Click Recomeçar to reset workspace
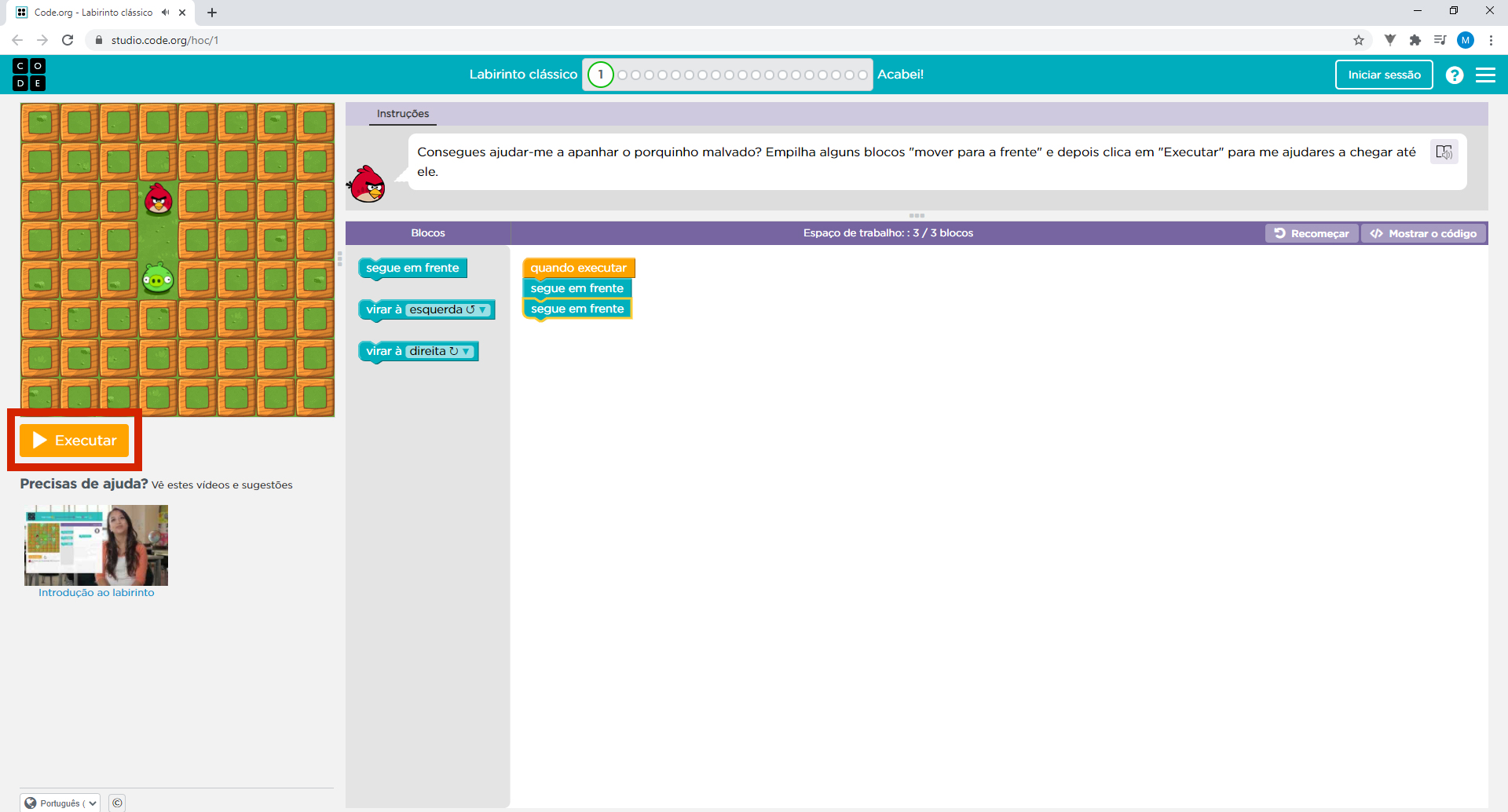Screen dimensions: 1508x812 pyautogui.click(x=1312, y=233)
